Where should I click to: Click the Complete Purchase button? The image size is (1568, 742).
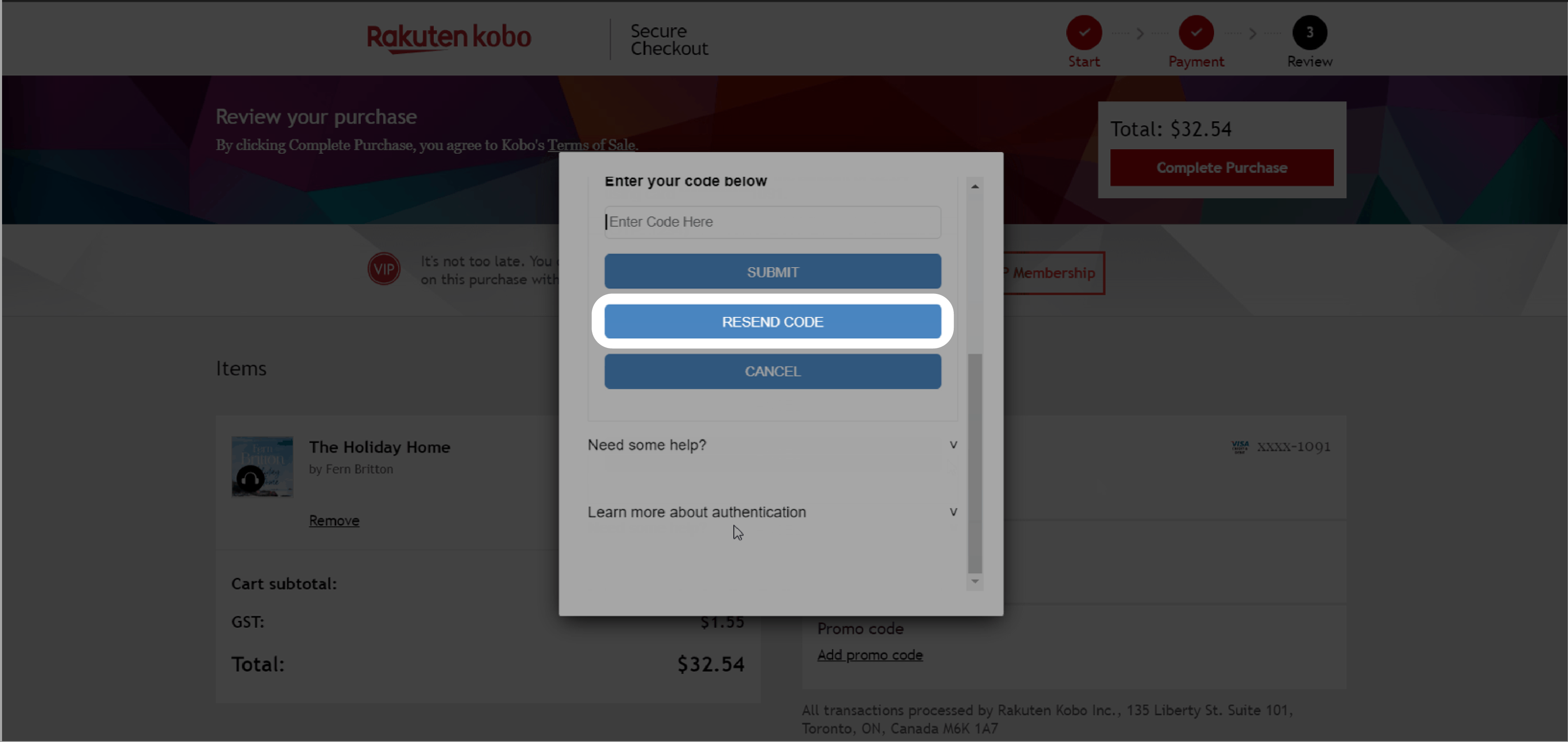pyautogui.click(x=1221, y=167)
